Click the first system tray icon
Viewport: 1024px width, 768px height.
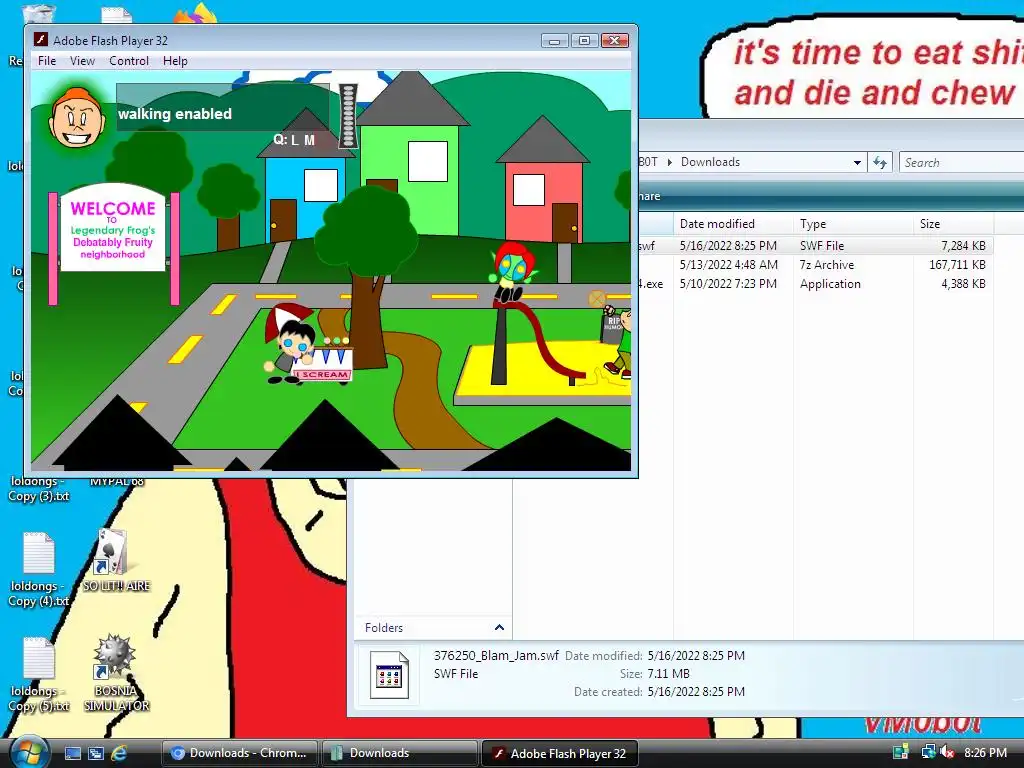click(901, 752)
